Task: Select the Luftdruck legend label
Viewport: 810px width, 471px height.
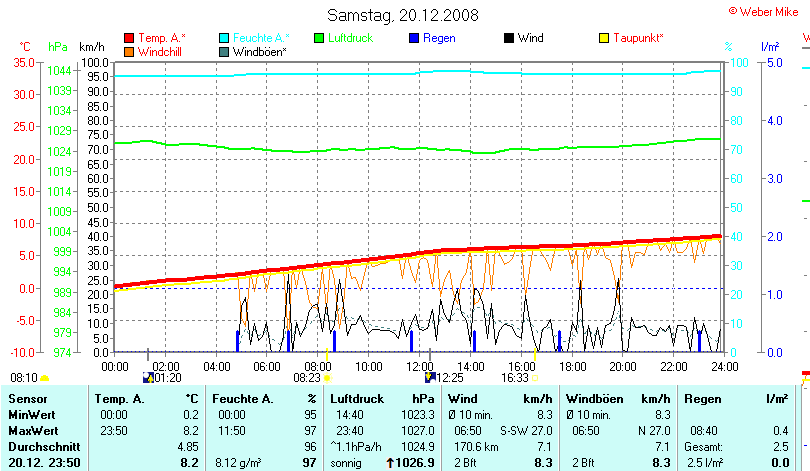Action: 350,38
